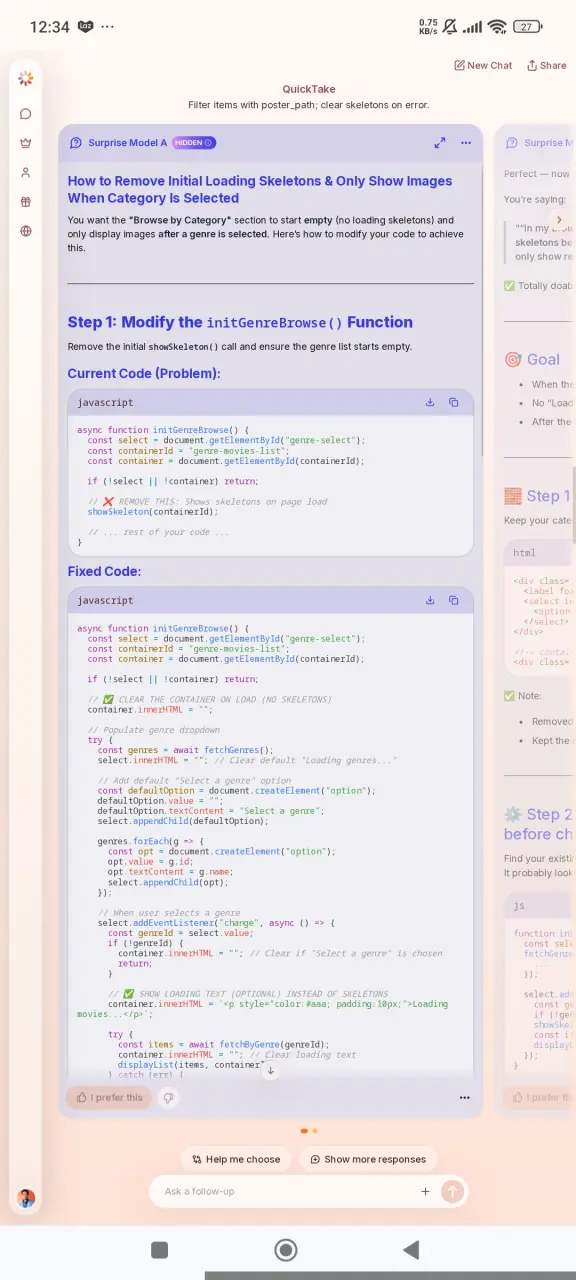Copy the Fixed Code javascript snippet
Viewport: 576px width, 1280px height.
(x=453, y=600)
